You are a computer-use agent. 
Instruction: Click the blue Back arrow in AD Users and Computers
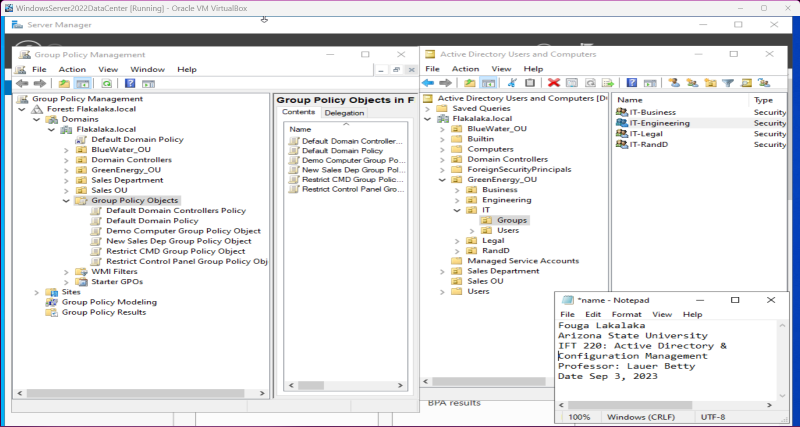pyautogui.click(x=428, y=83)
